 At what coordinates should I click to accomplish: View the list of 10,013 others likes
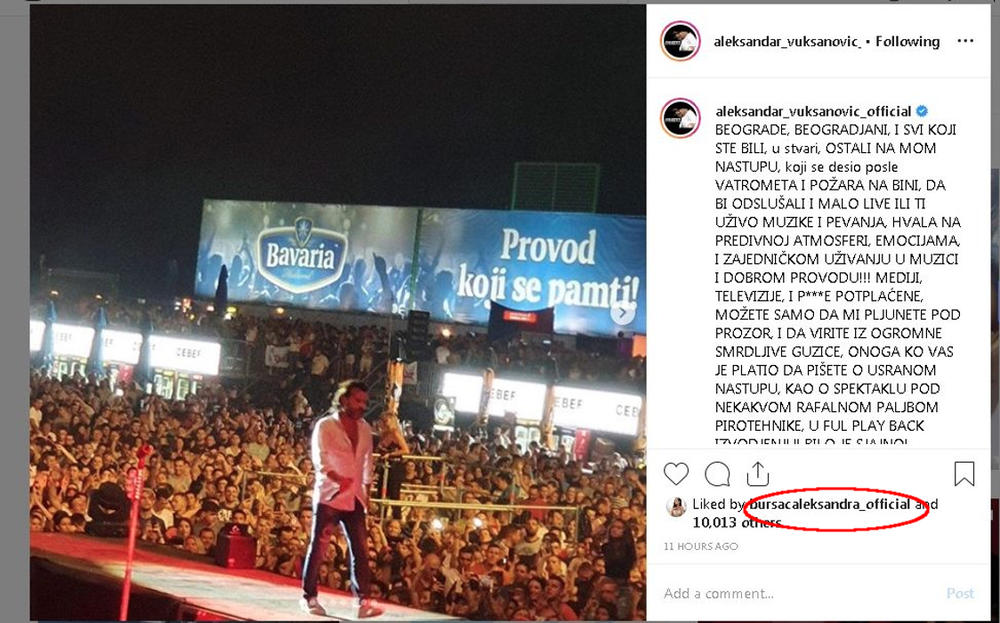[737, 523]
